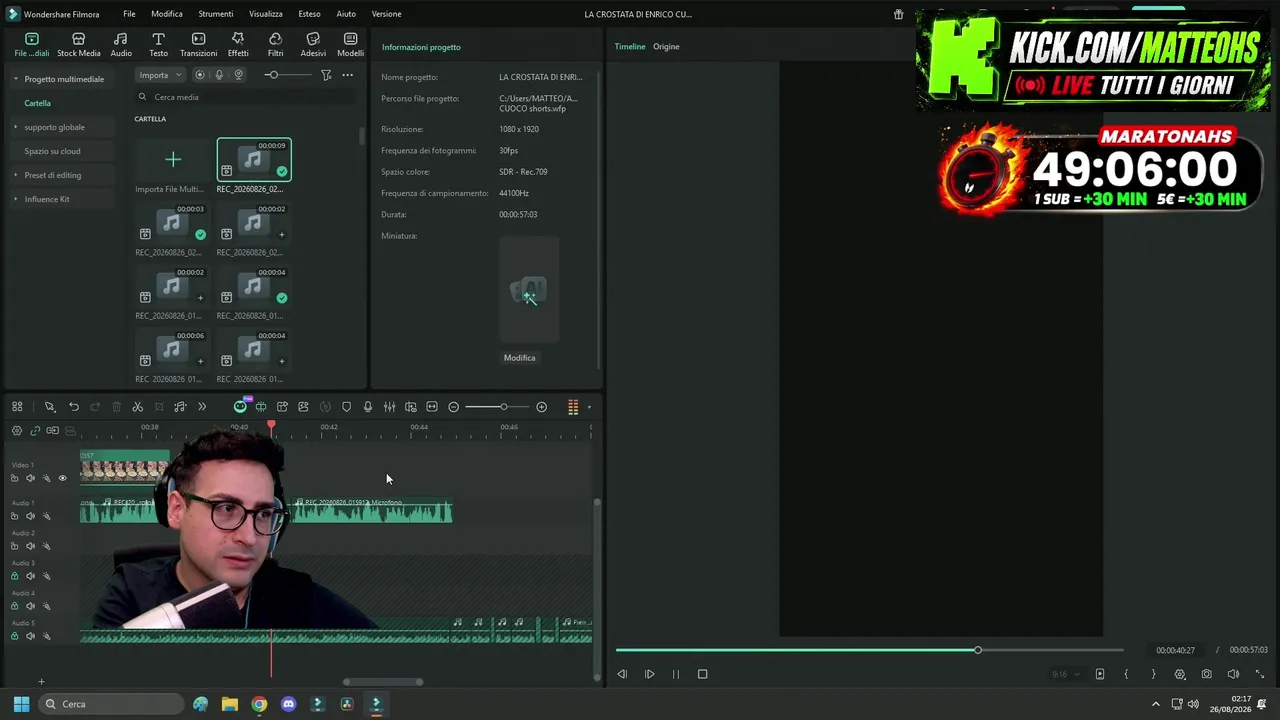Unlock the Audio 5 track
1280x720 pixels.
pyautogui.click(x=14, y=636)
